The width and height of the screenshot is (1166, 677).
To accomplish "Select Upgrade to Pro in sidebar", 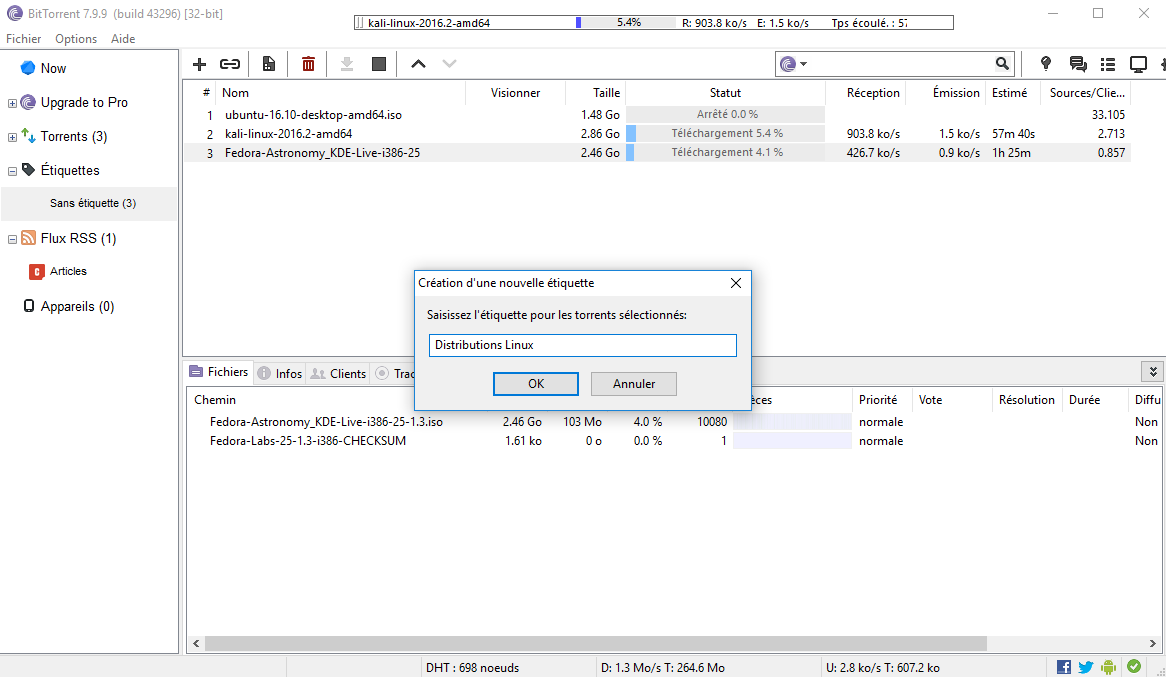I will point(84,103).
